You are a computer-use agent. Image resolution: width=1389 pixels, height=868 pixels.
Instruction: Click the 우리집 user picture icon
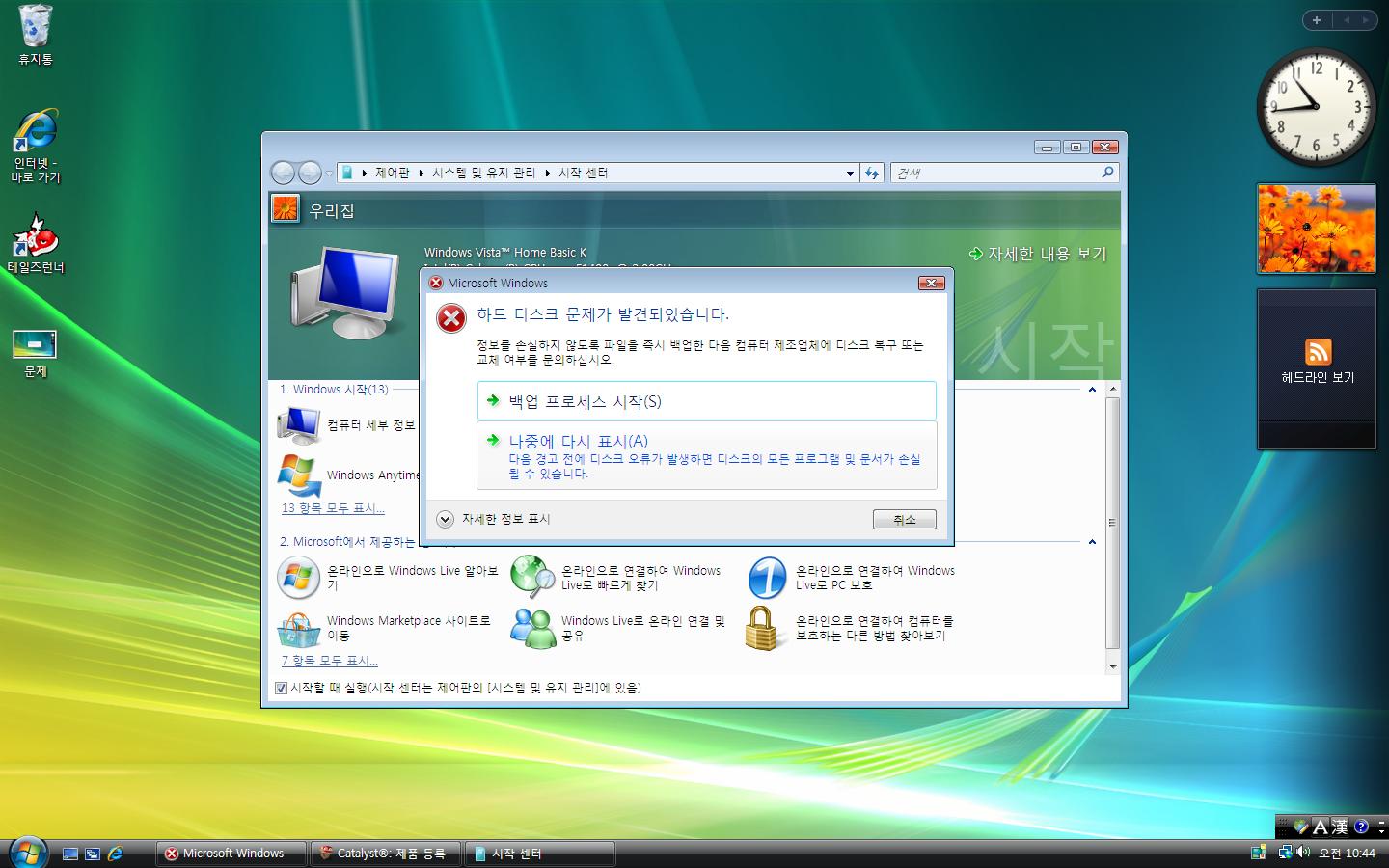tap(286, 208)
